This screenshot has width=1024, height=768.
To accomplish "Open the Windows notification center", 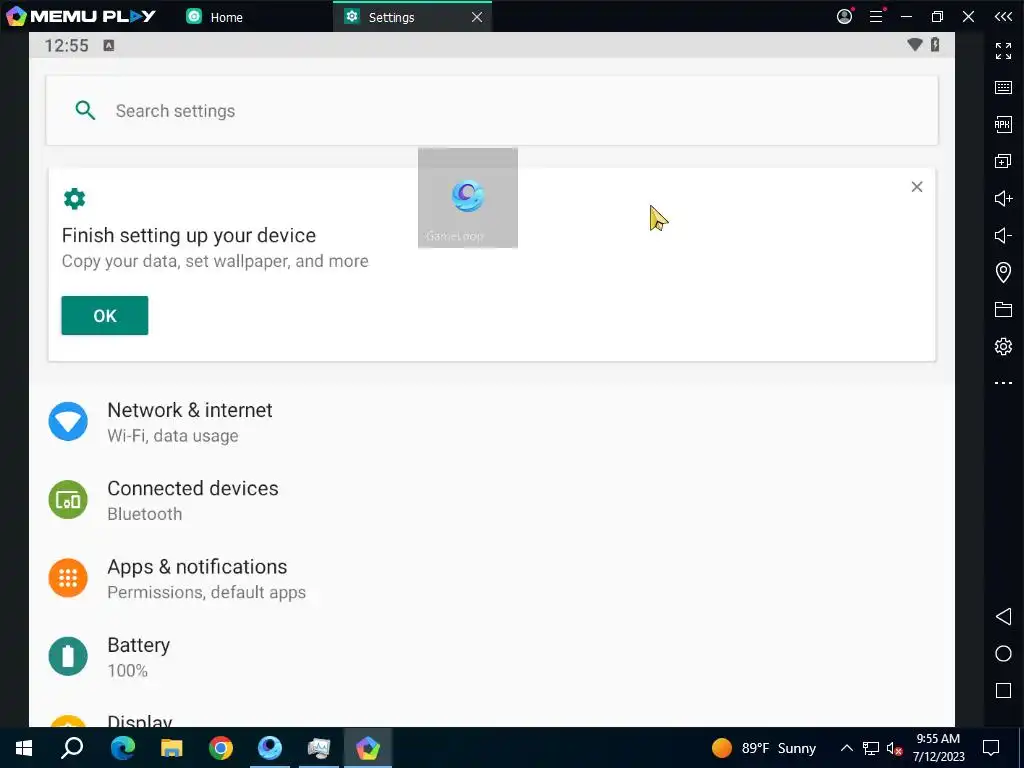I will [x=991, y=748].
